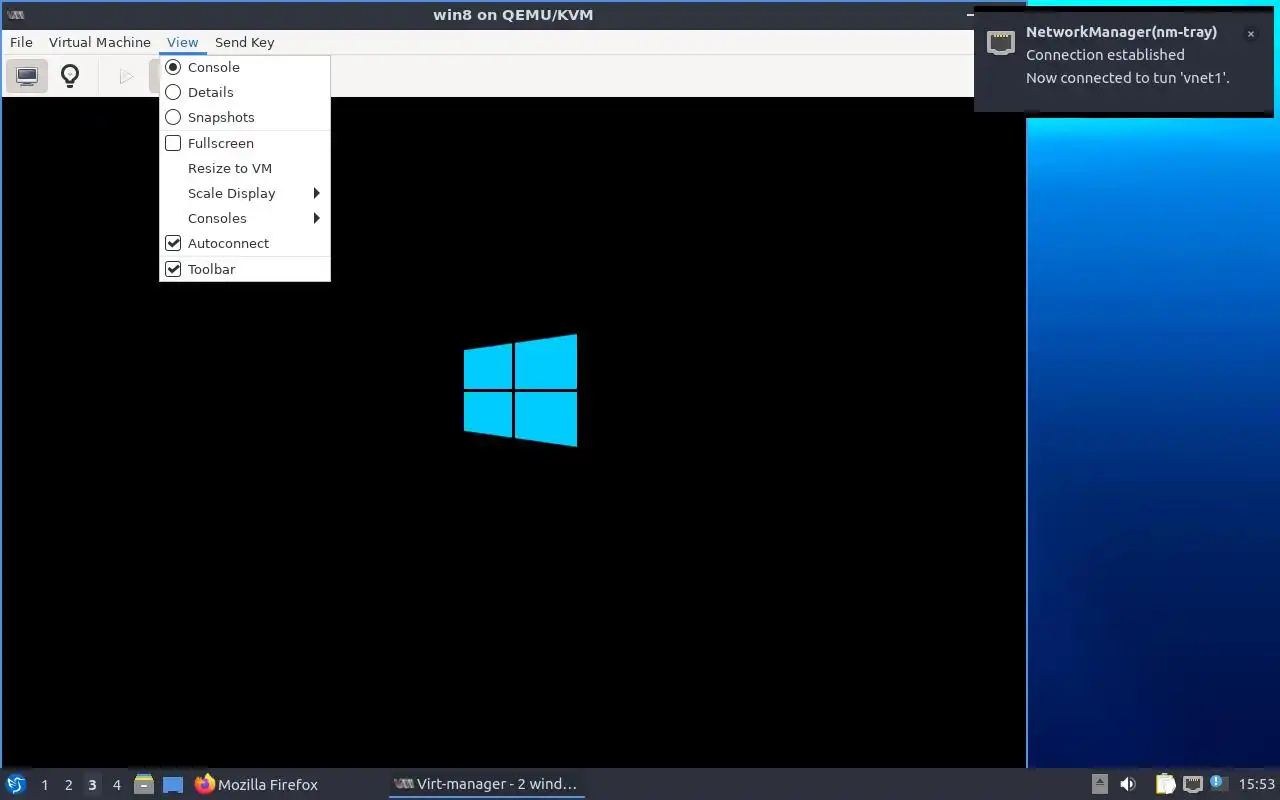Click the Windows logo in the VM console
Image resolution: width=1280 pixels, height=800 pixels.
click(x=520, y=390)
